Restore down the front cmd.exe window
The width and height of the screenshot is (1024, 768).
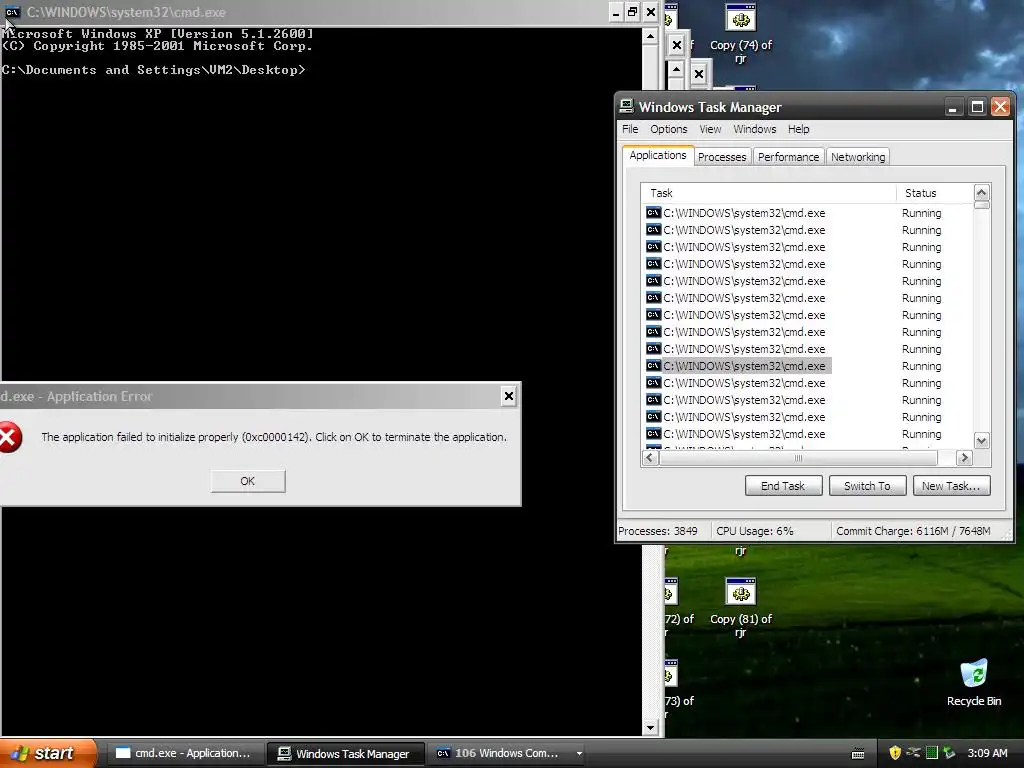(632, 12)
